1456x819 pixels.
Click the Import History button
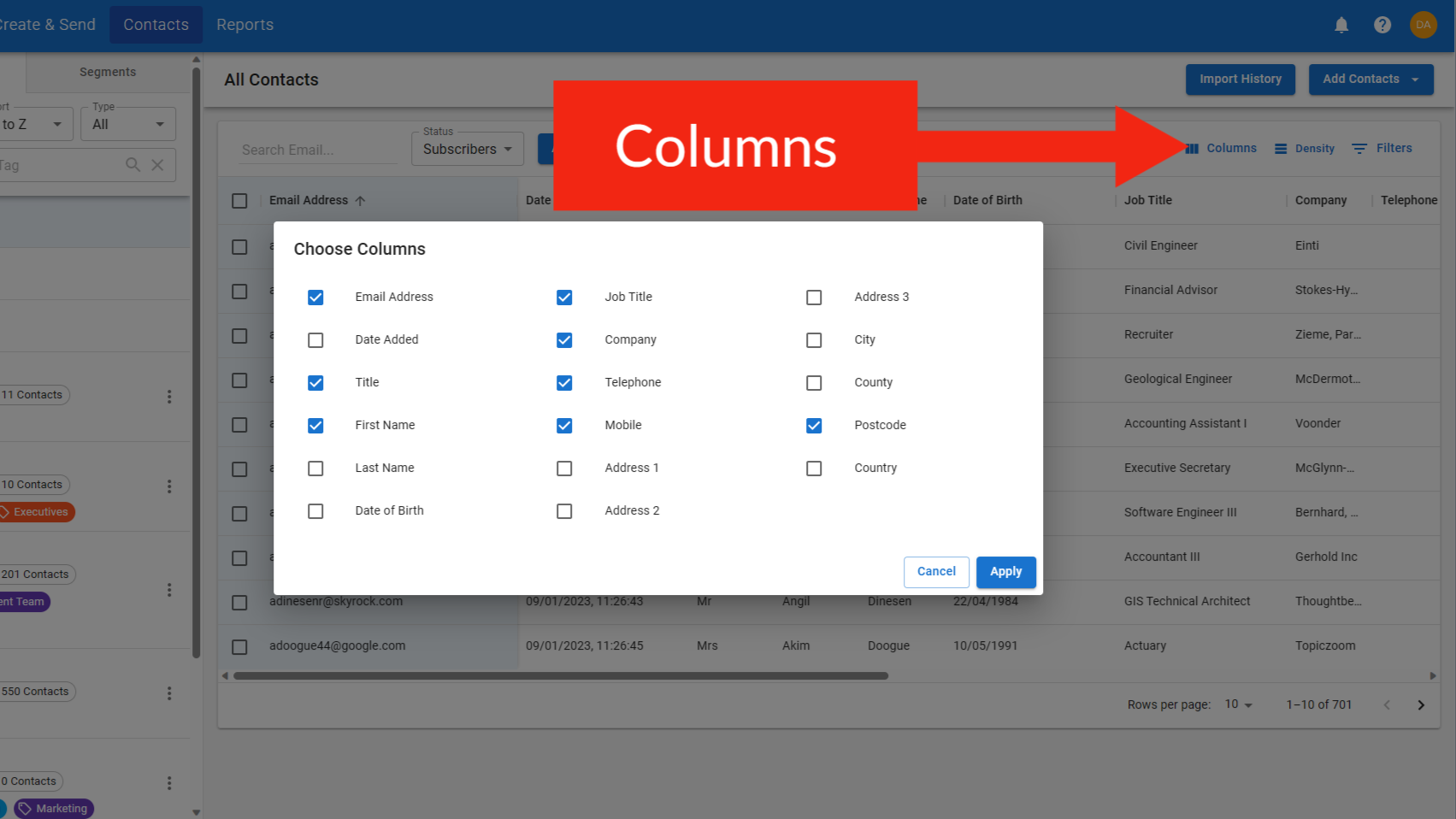1240,80
